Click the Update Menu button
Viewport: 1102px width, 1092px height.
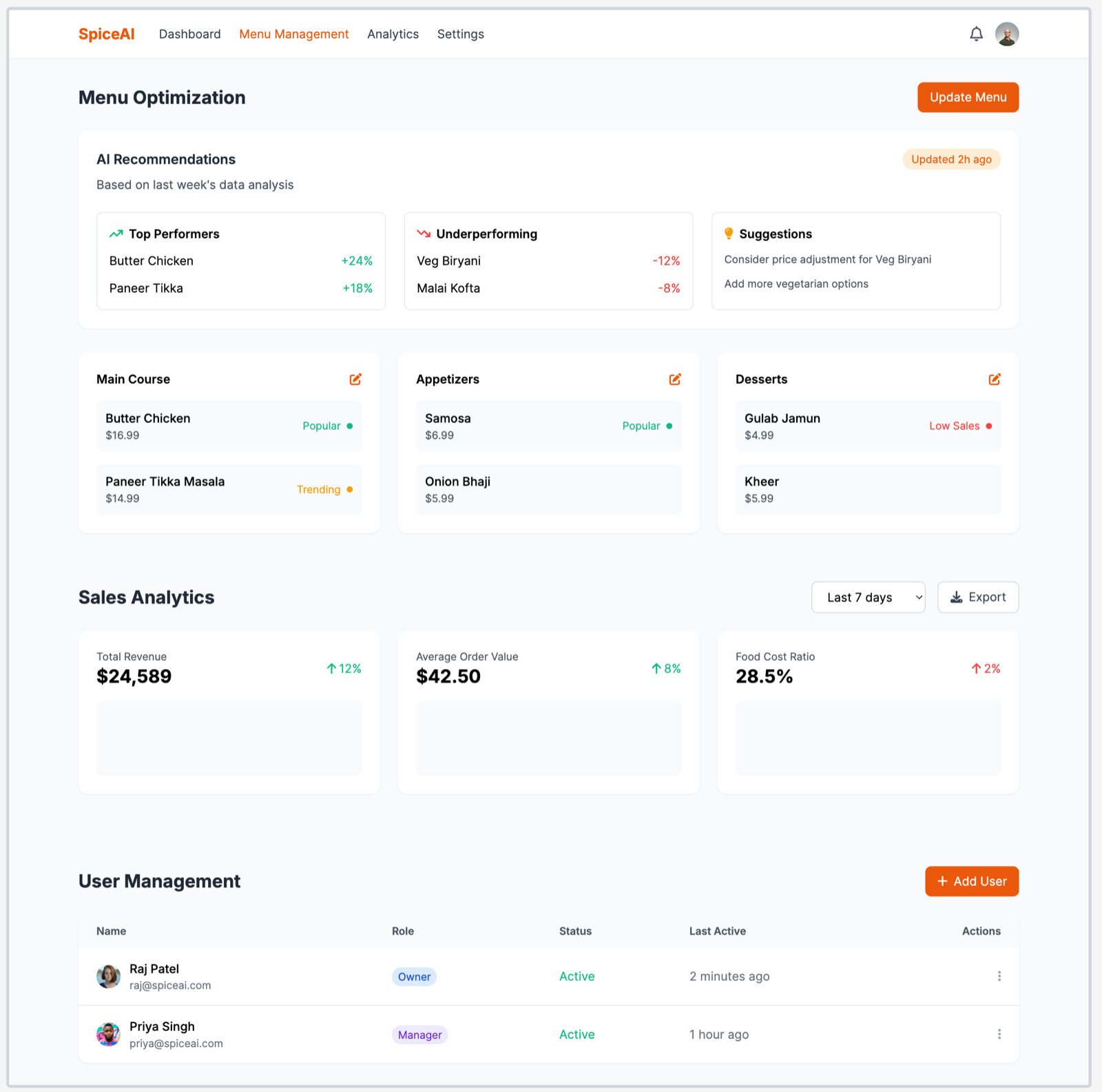pyautogui.click(x=968, y=97)
